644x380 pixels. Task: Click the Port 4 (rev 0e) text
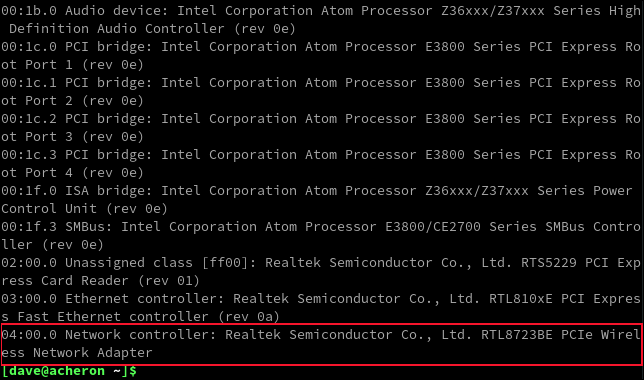click(84, 173)
